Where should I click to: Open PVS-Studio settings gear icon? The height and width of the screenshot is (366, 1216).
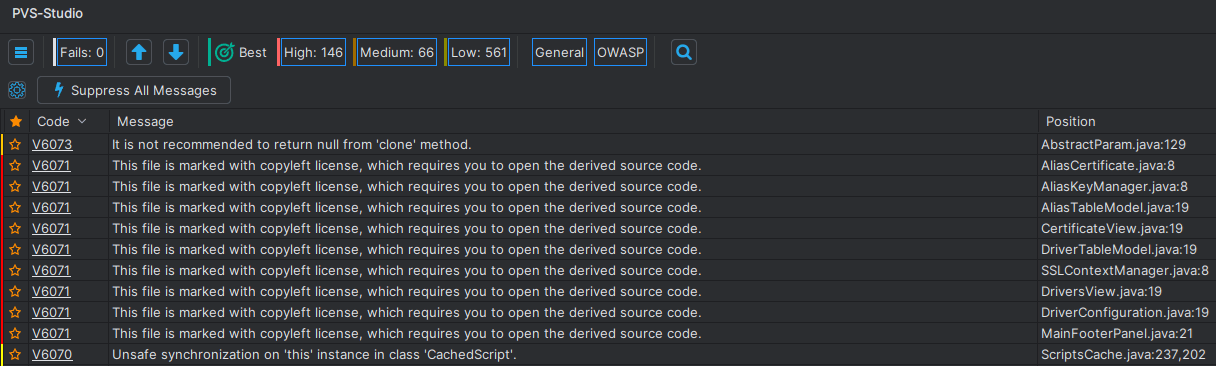[17, 90]
